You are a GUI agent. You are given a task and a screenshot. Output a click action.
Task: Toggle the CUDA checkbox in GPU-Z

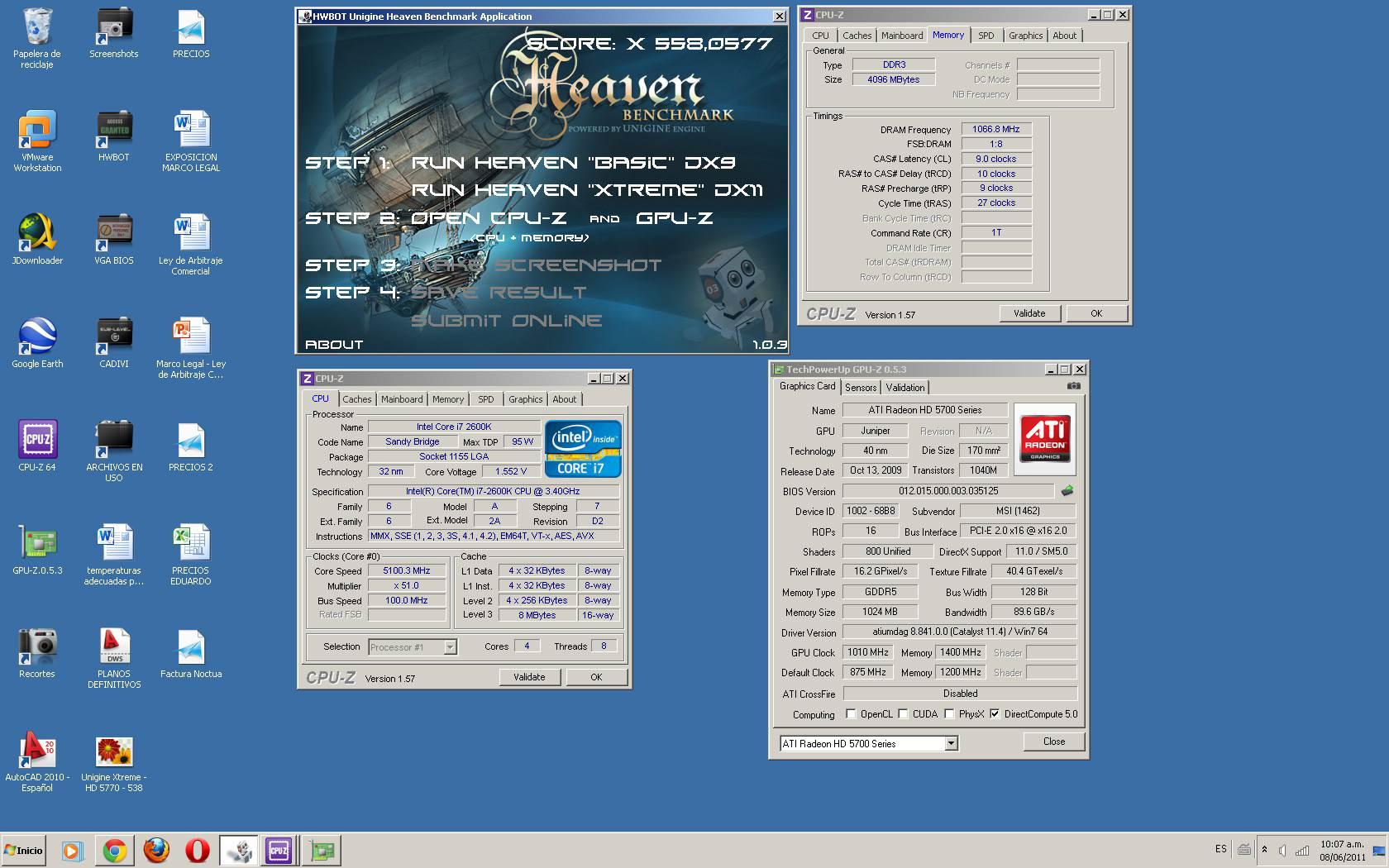[x=903, y=714]
